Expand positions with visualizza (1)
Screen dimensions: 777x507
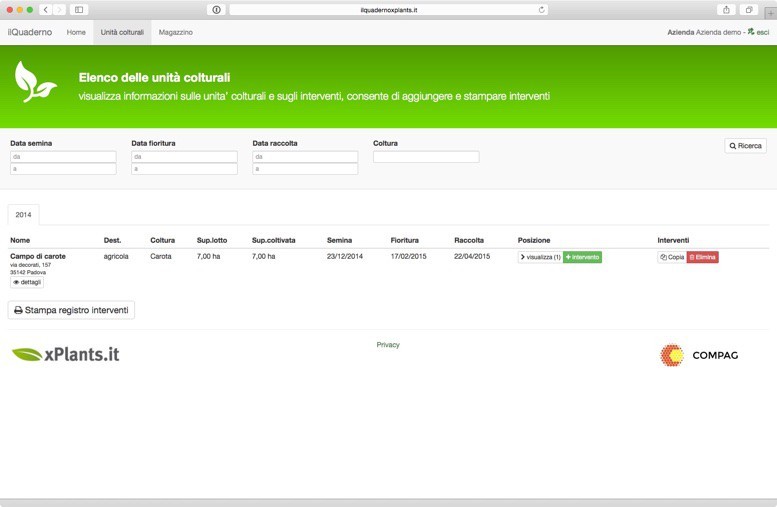540,257
